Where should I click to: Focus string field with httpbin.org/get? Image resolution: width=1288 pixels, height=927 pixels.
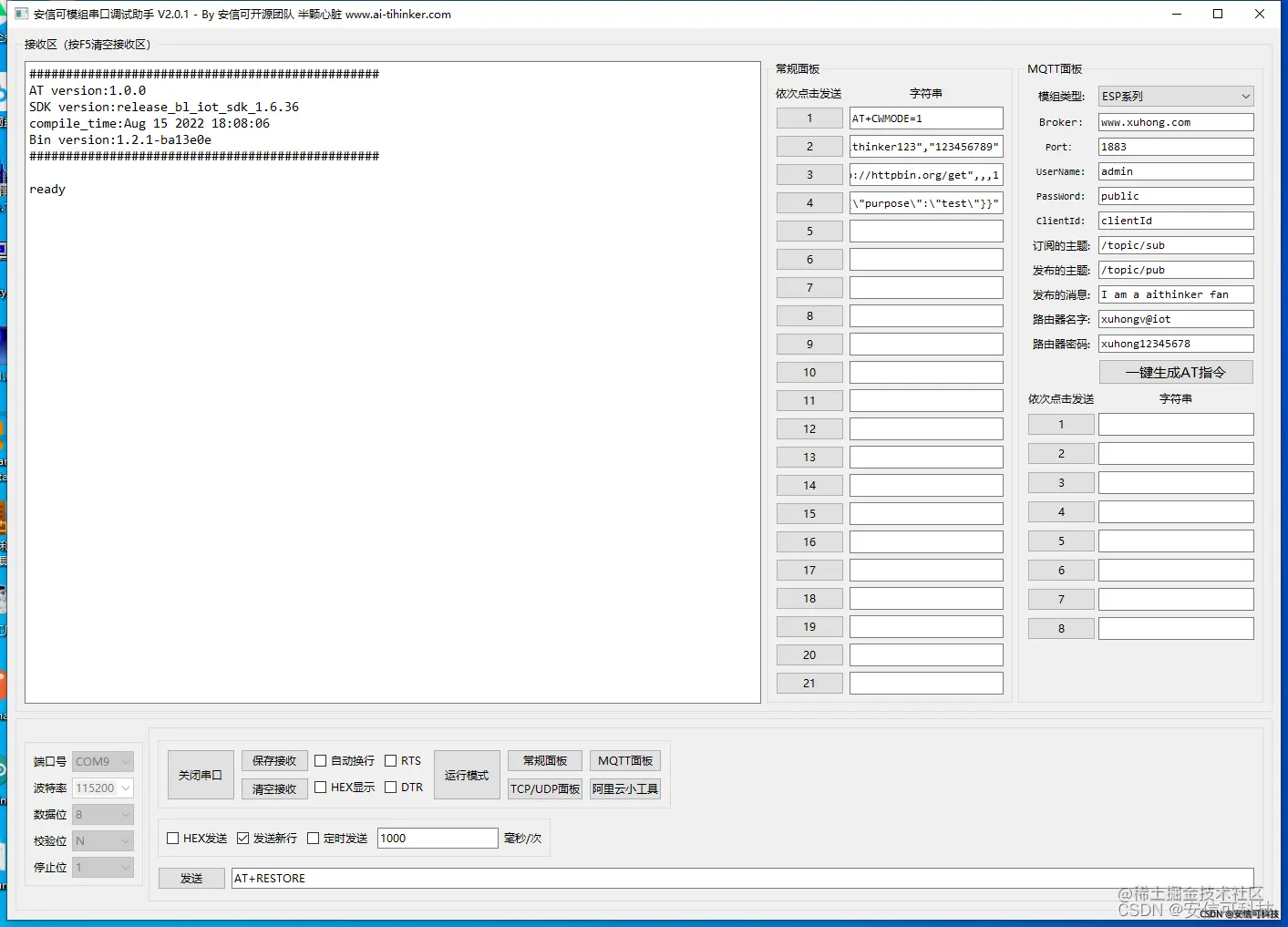926,175
